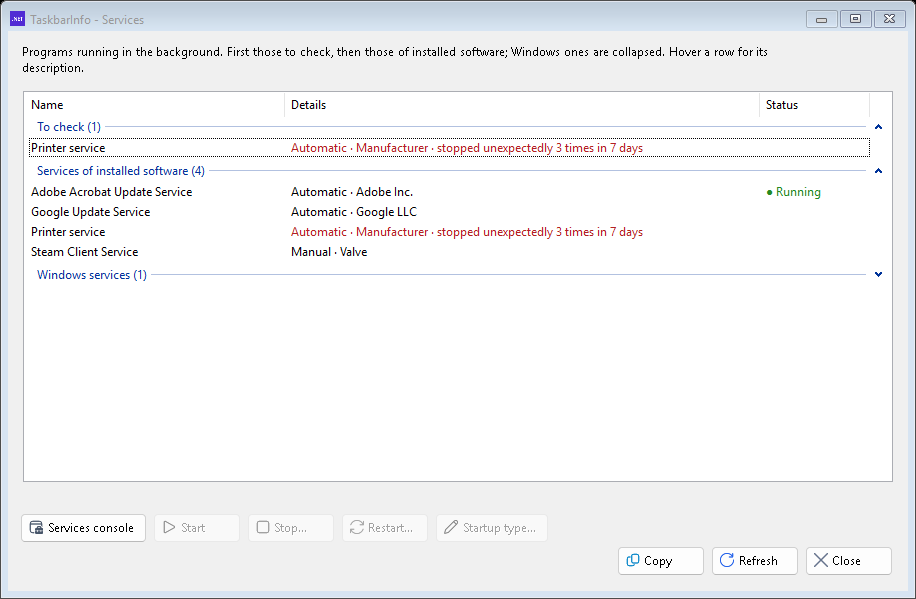916x599 pixels.
Task: Click the 'Automatic · Google LLC' details cell
Action: click(x=353, y=212)
